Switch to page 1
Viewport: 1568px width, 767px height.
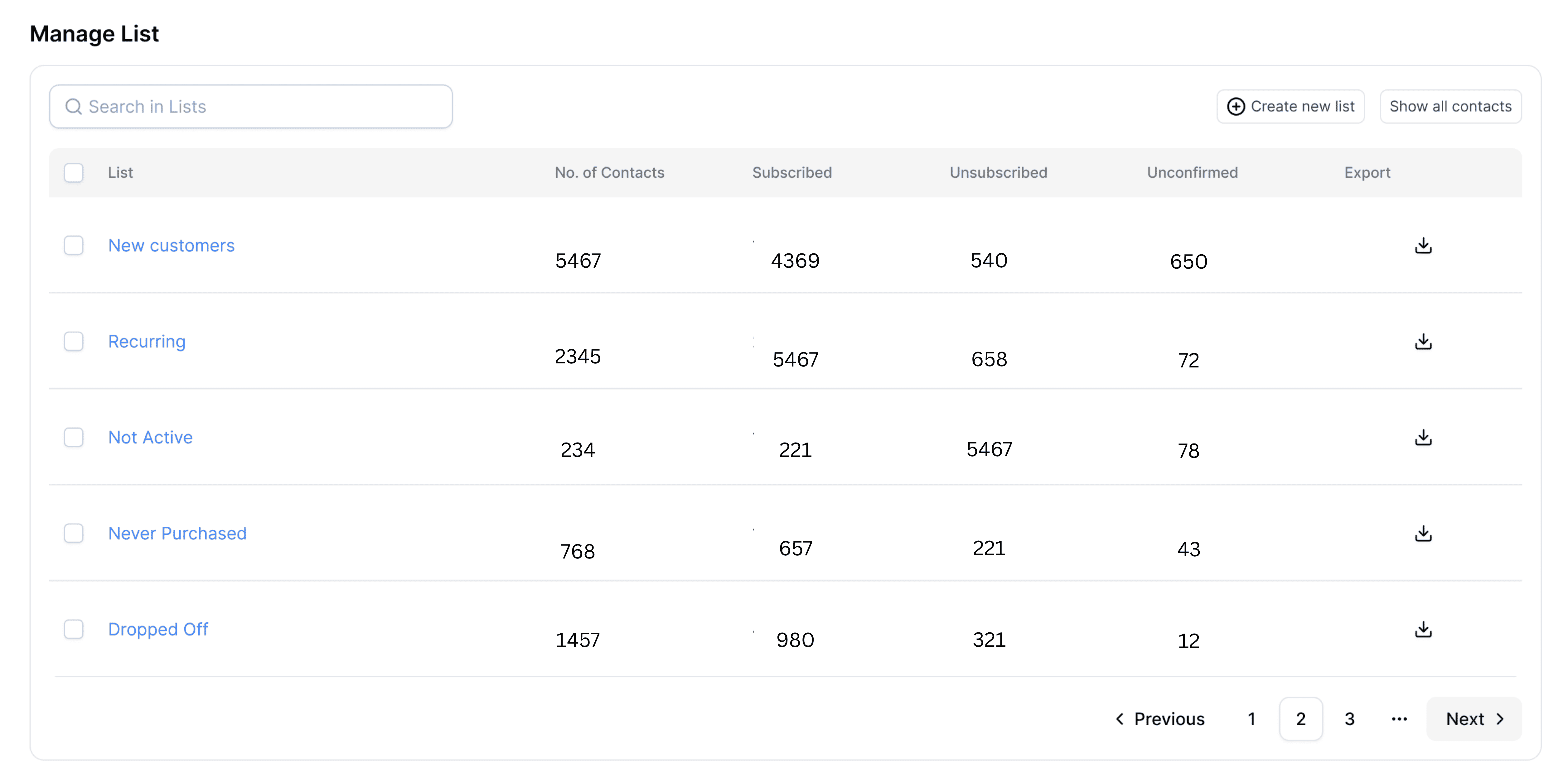[x=1251, y=719]
